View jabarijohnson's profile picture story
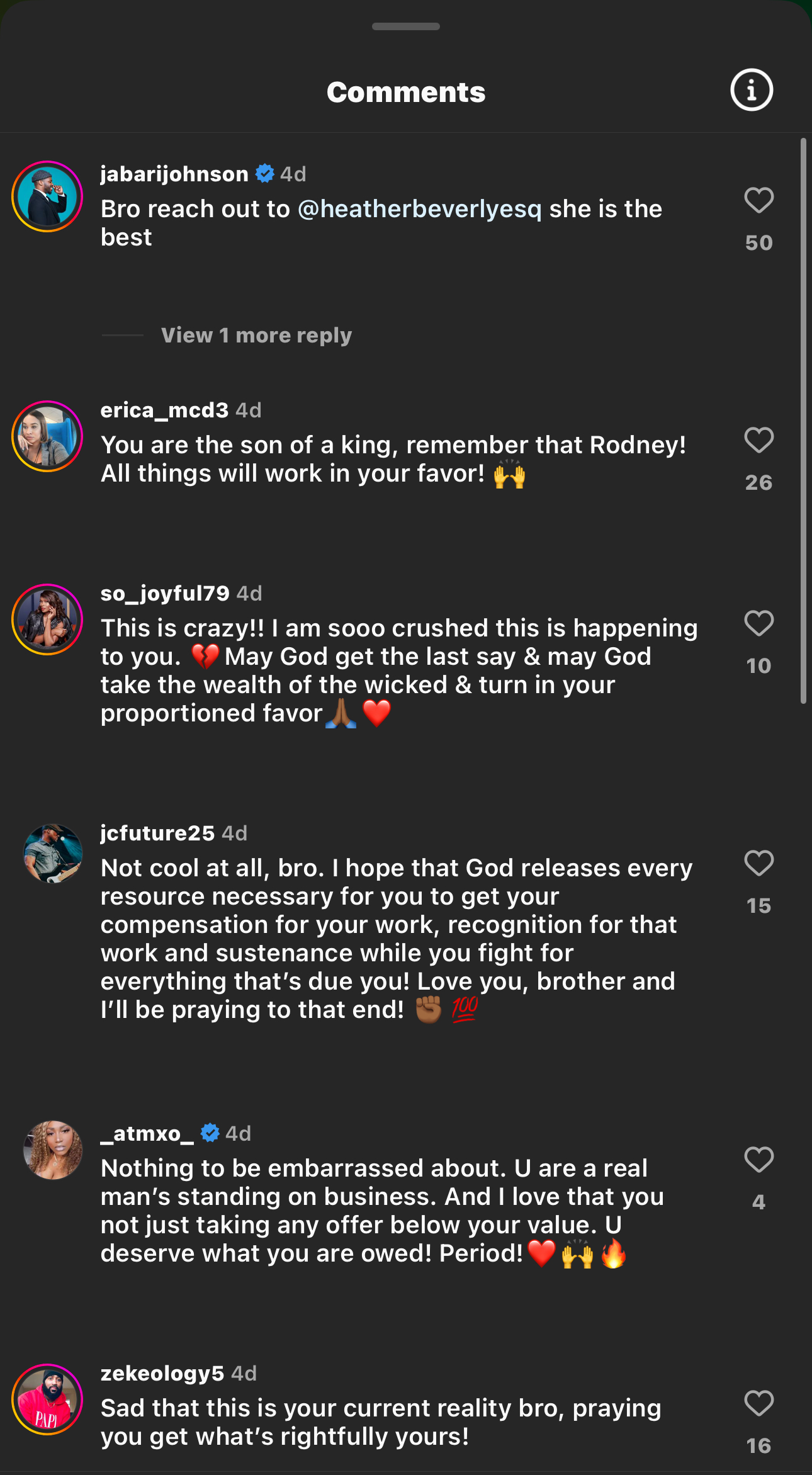 pyautogui.click(x=47, y=196)
